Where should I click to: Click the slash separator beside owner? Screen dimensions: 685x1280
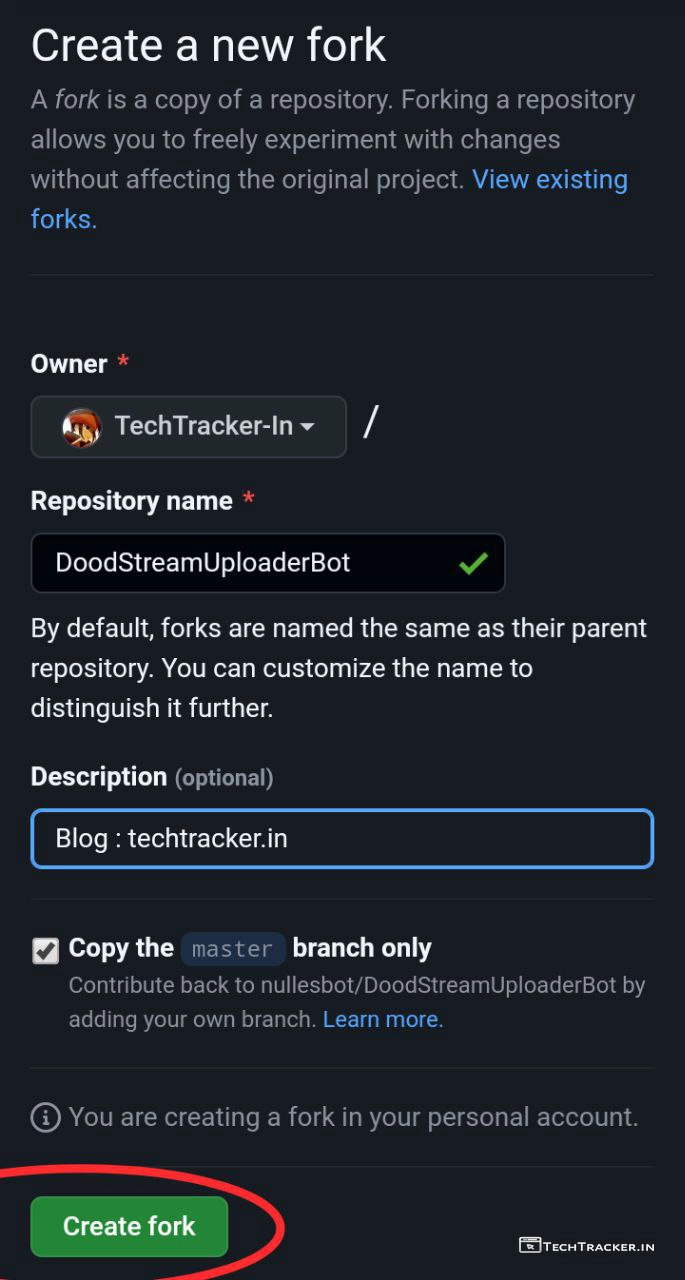(x=370, y=423)
